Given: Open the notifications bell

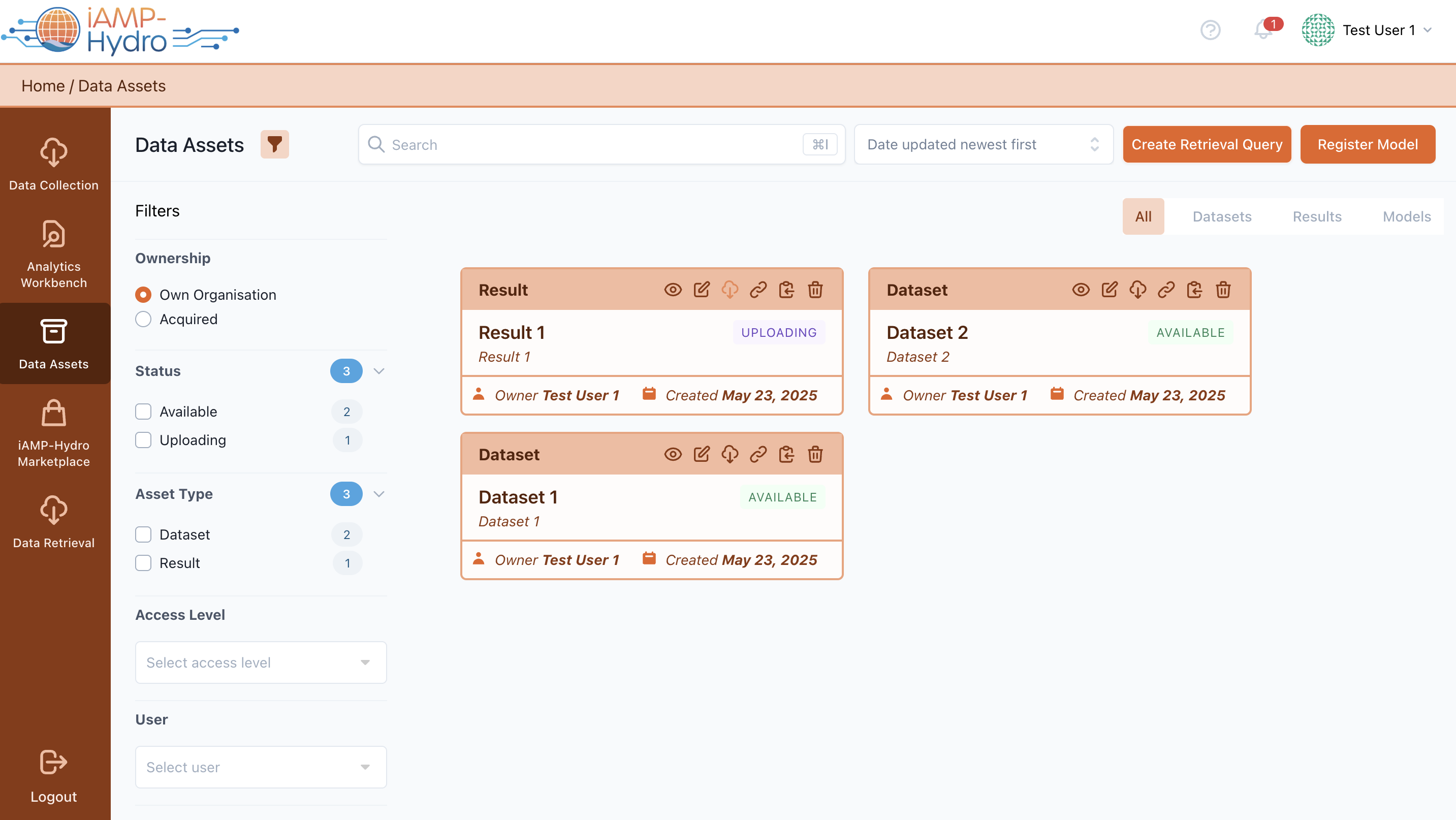Looking at the screenshot, I should coord(1262,29).
